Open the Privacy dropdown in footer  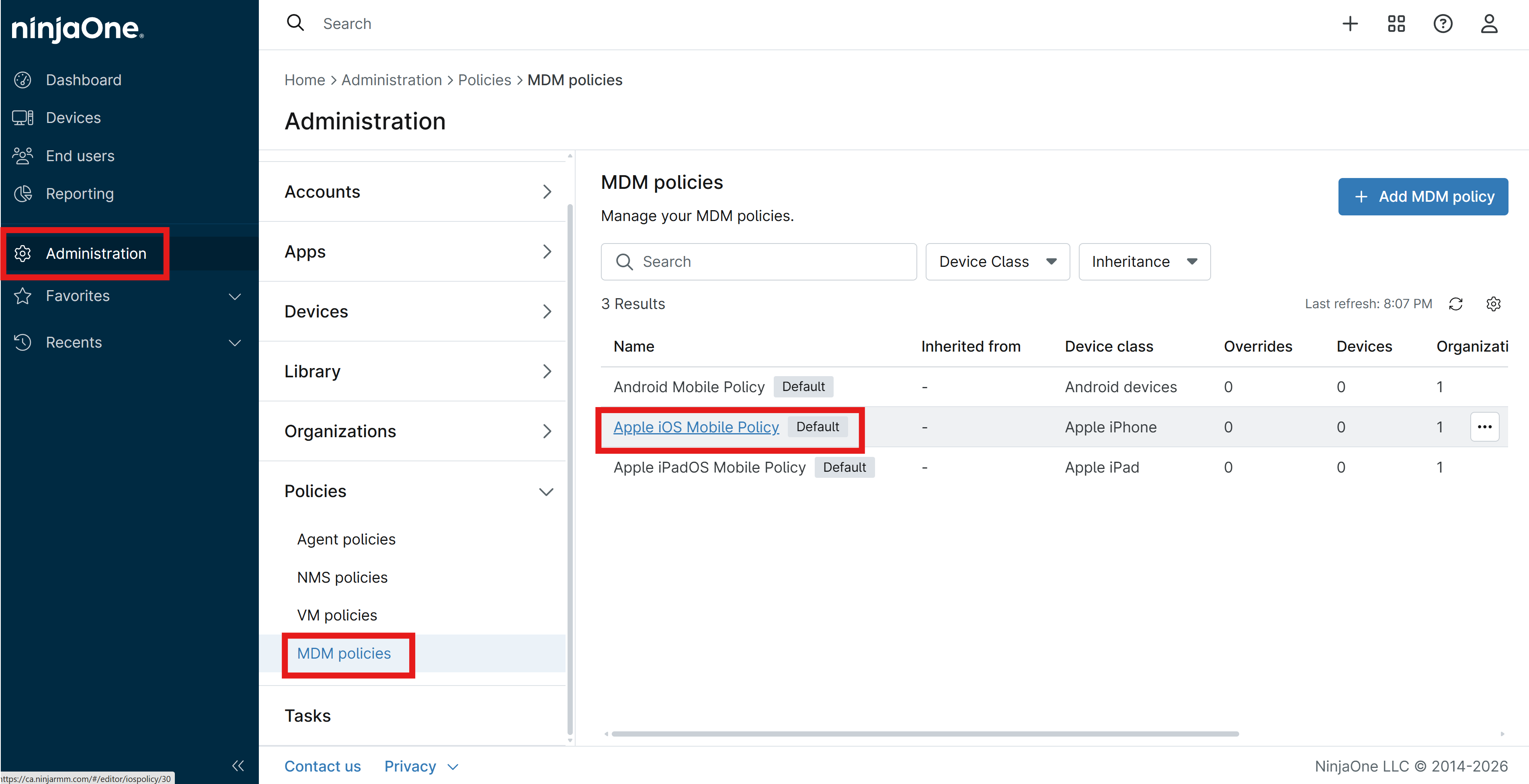pos(421,766)
